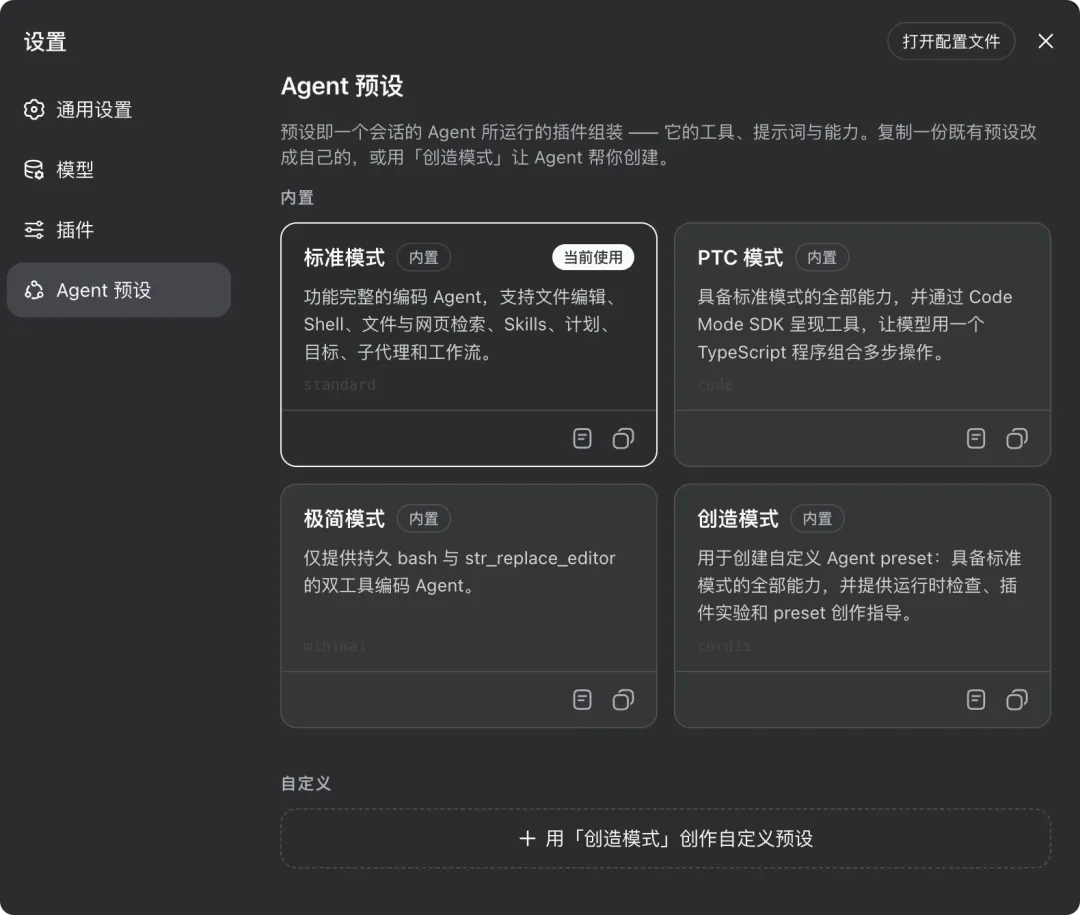Screen dimensions: 1080x915
Task: Click 内置 tag beside 创造模式
Action: point(818,518)
